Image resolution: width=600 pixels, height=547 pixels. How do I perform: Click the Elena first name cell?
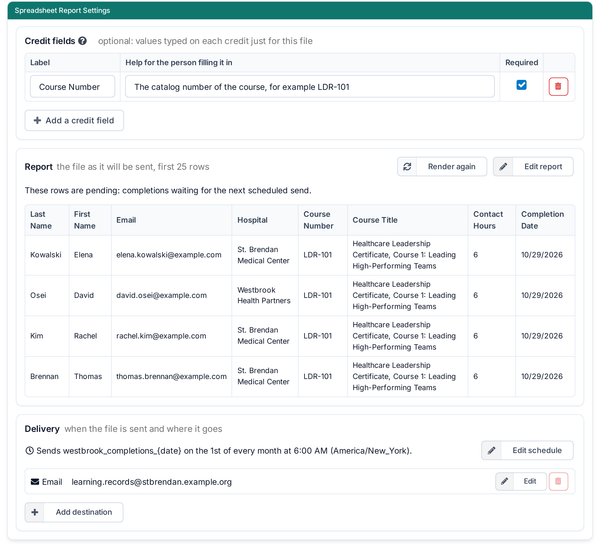90,255
